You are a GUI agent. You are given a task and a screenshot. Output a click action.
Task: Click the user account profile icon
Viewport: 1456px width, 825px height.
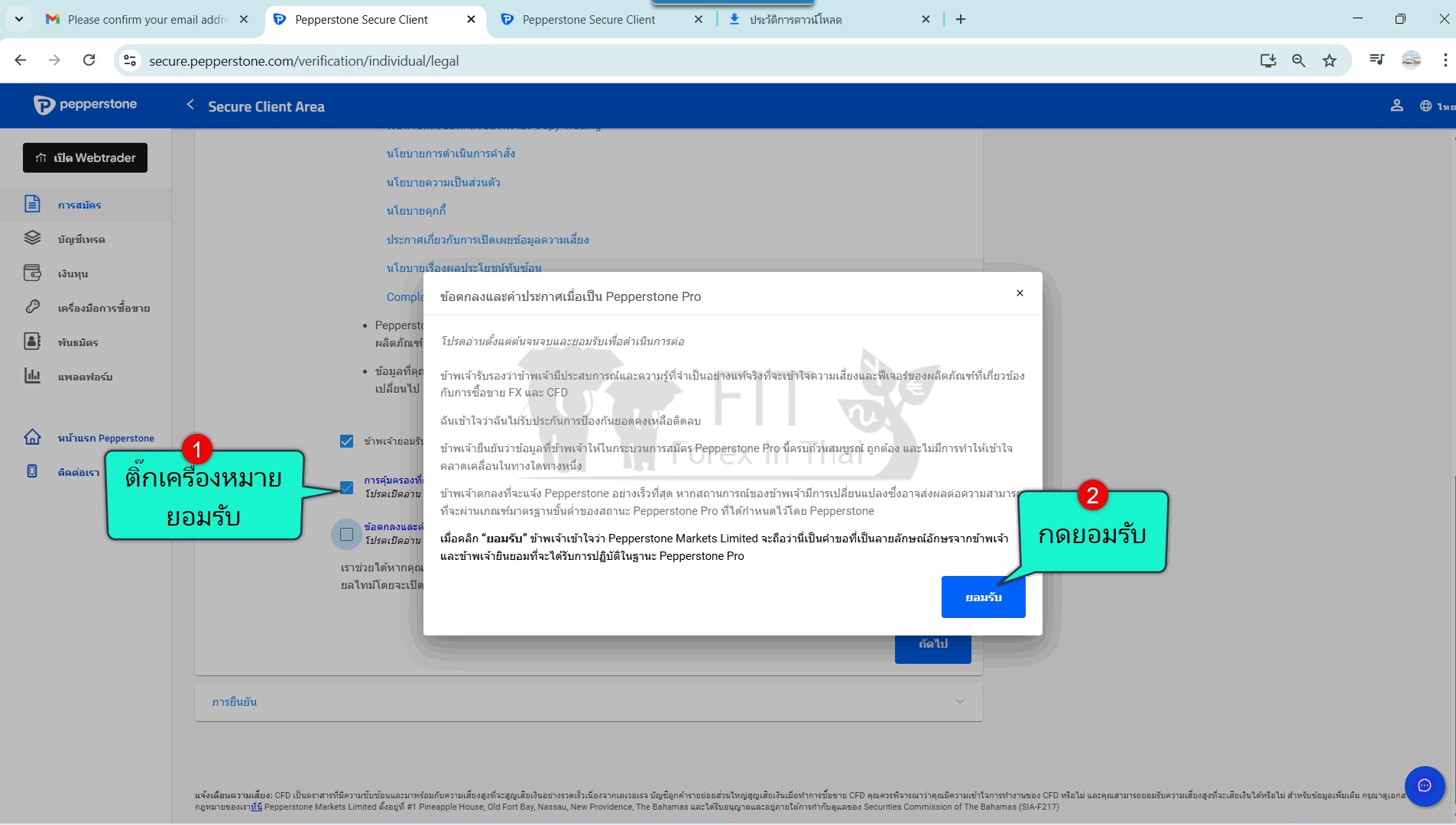1396,106
